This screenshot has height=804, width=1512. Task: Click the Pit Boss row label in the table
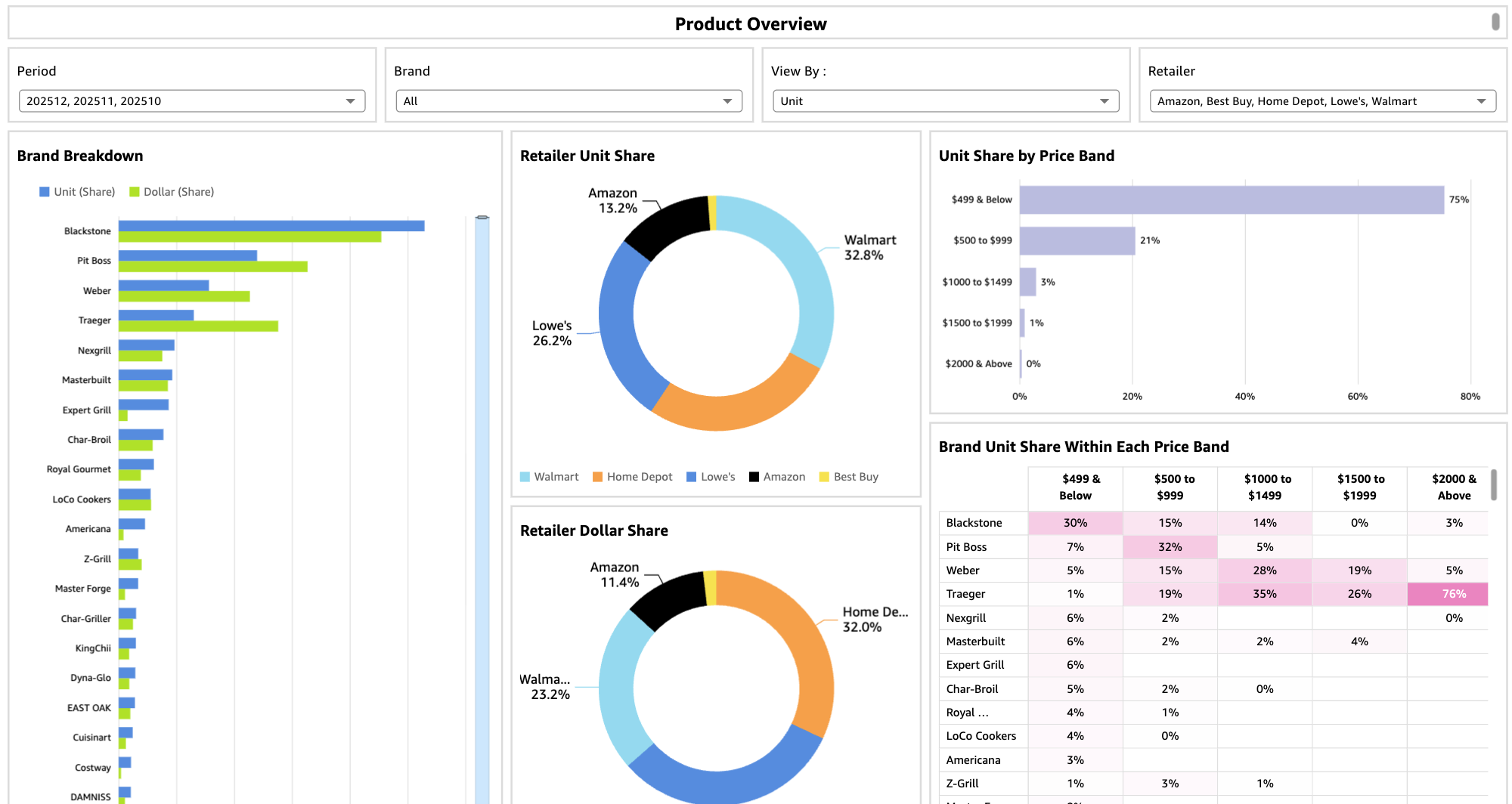tap(967, 547)
